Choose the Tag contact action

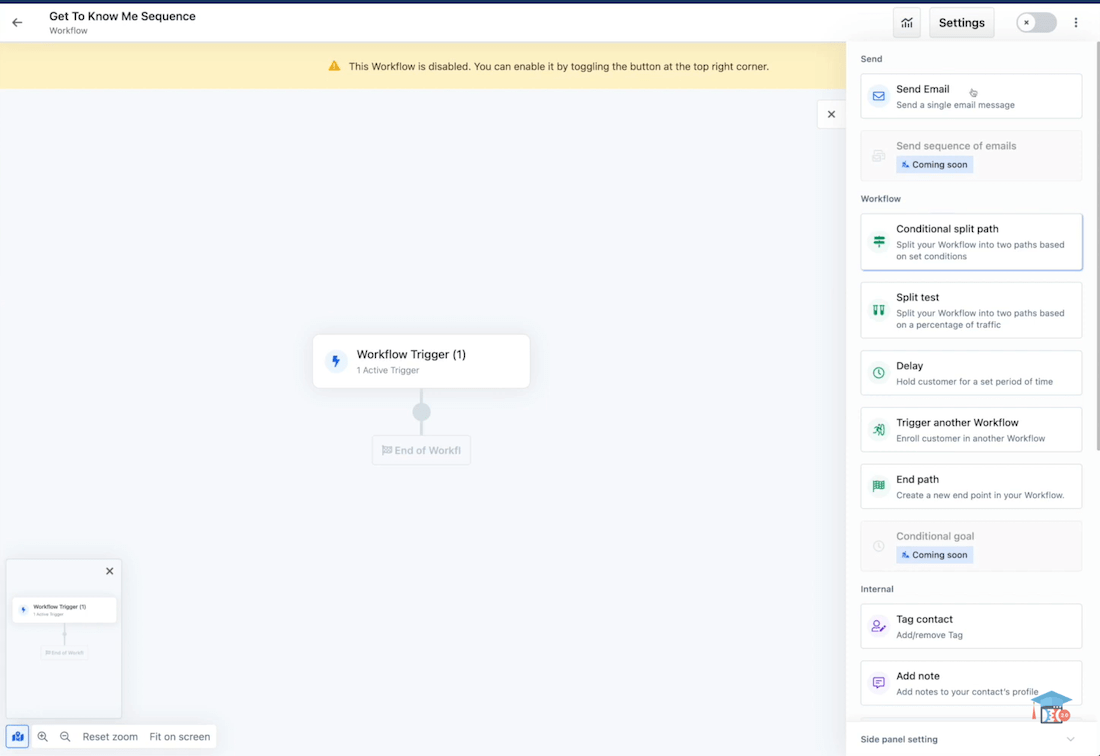(x=971, y=626)
